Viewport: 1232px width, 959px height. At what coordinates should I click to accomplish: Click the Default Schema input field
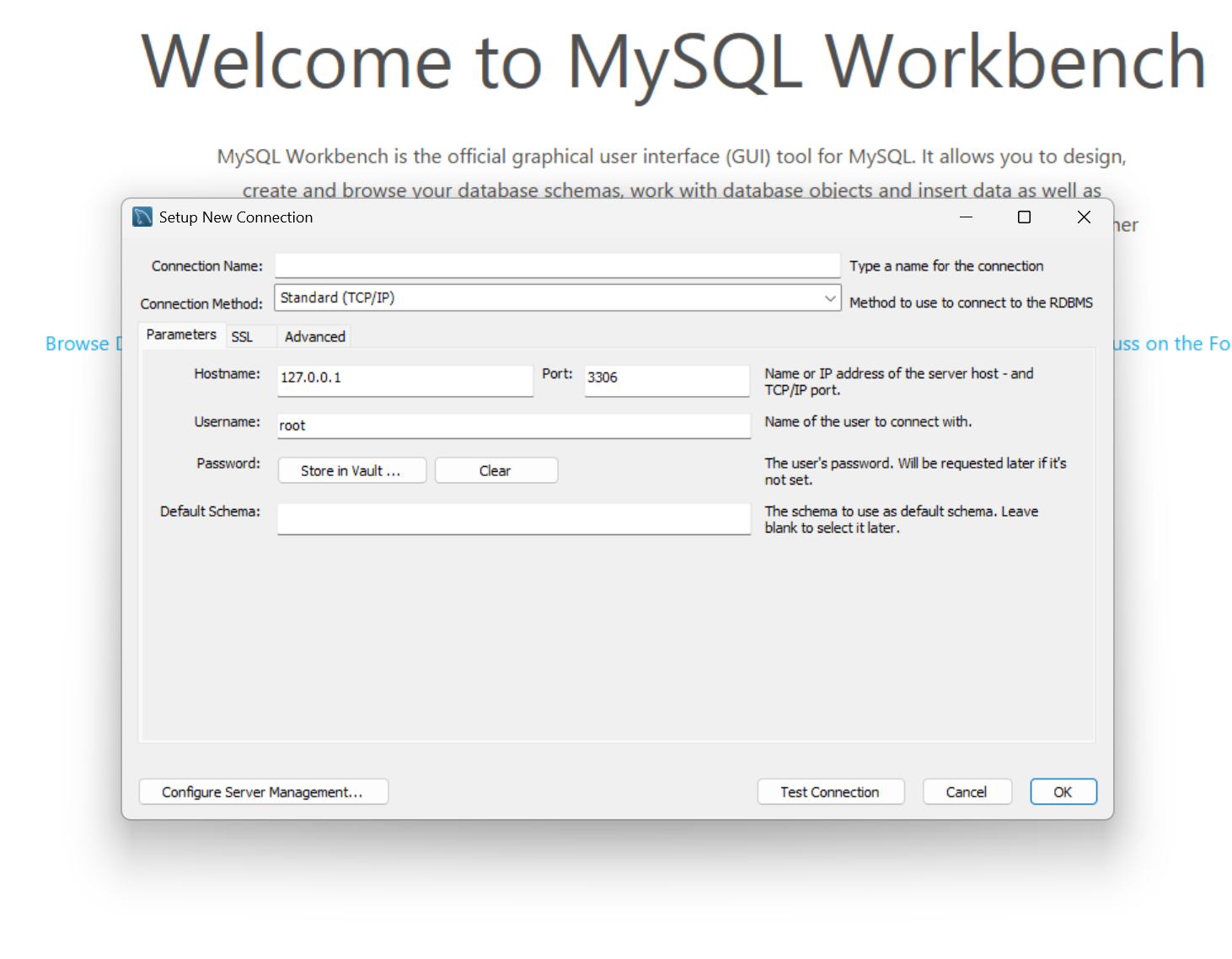click(513, 518)
